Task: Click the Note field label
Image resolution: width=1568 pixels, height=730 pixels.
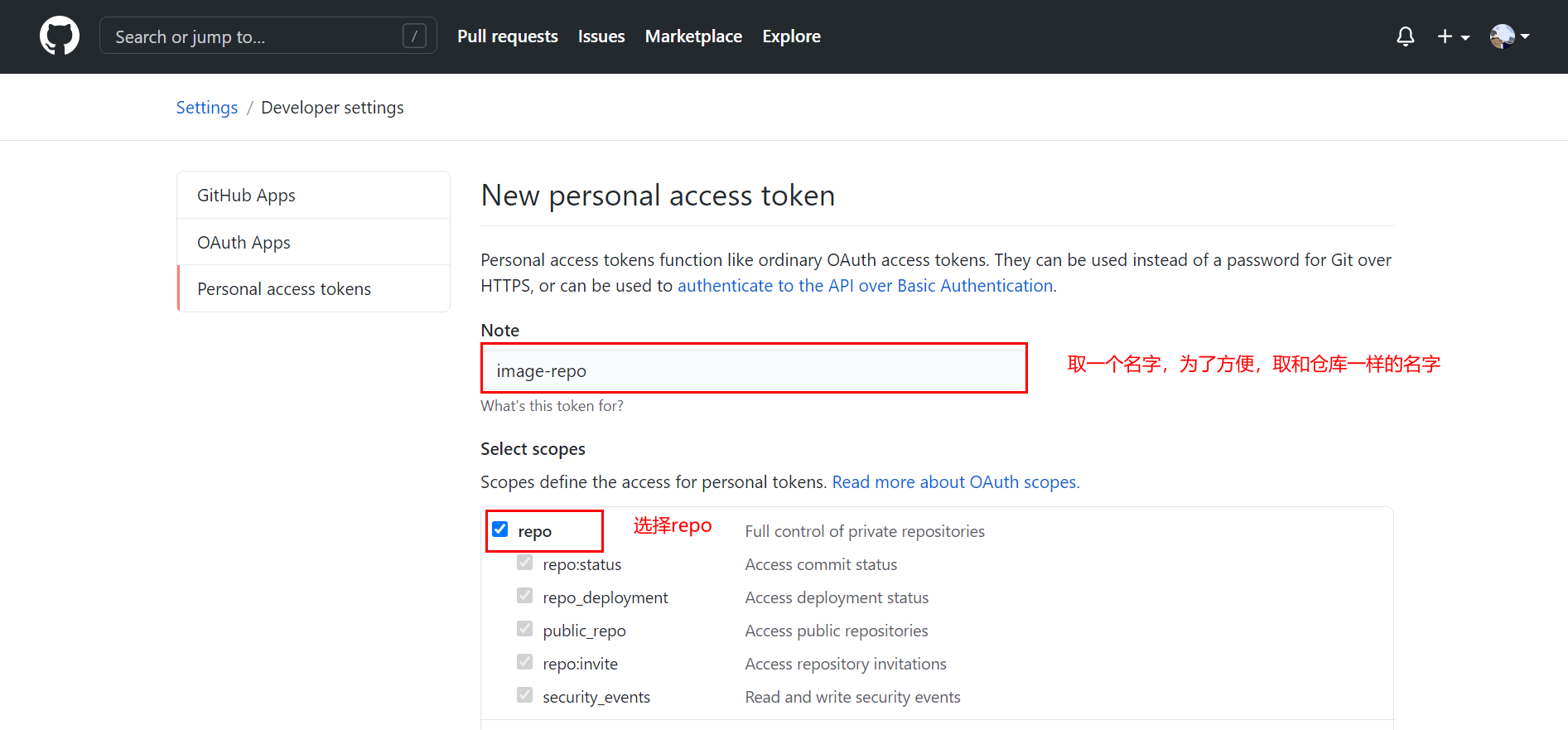Action: [x=499, y=331]
